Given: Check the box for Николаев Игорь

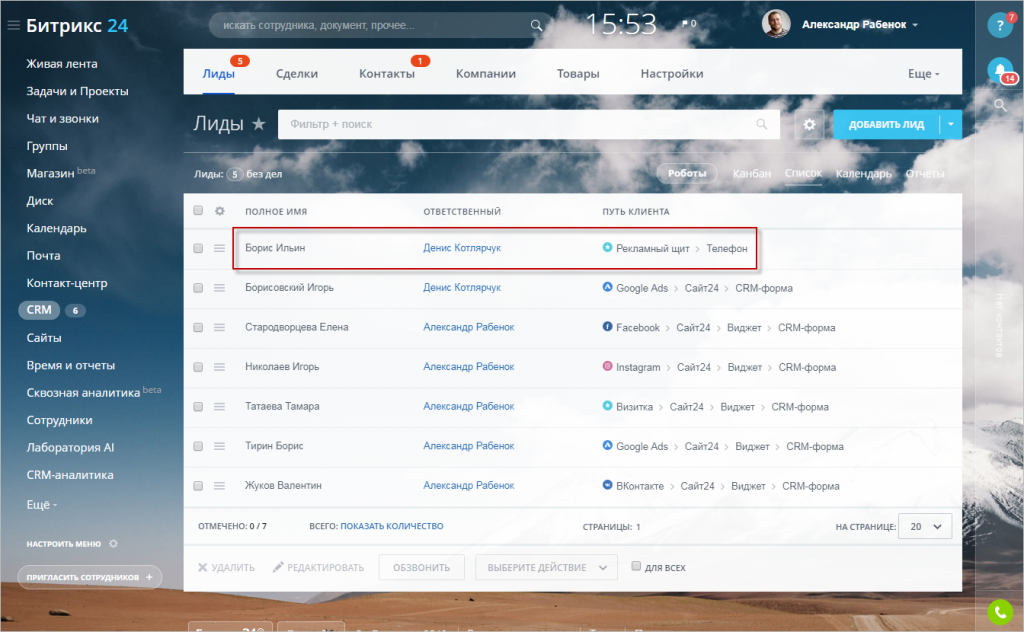Looking at the screenshot, I should click(198, 367).
